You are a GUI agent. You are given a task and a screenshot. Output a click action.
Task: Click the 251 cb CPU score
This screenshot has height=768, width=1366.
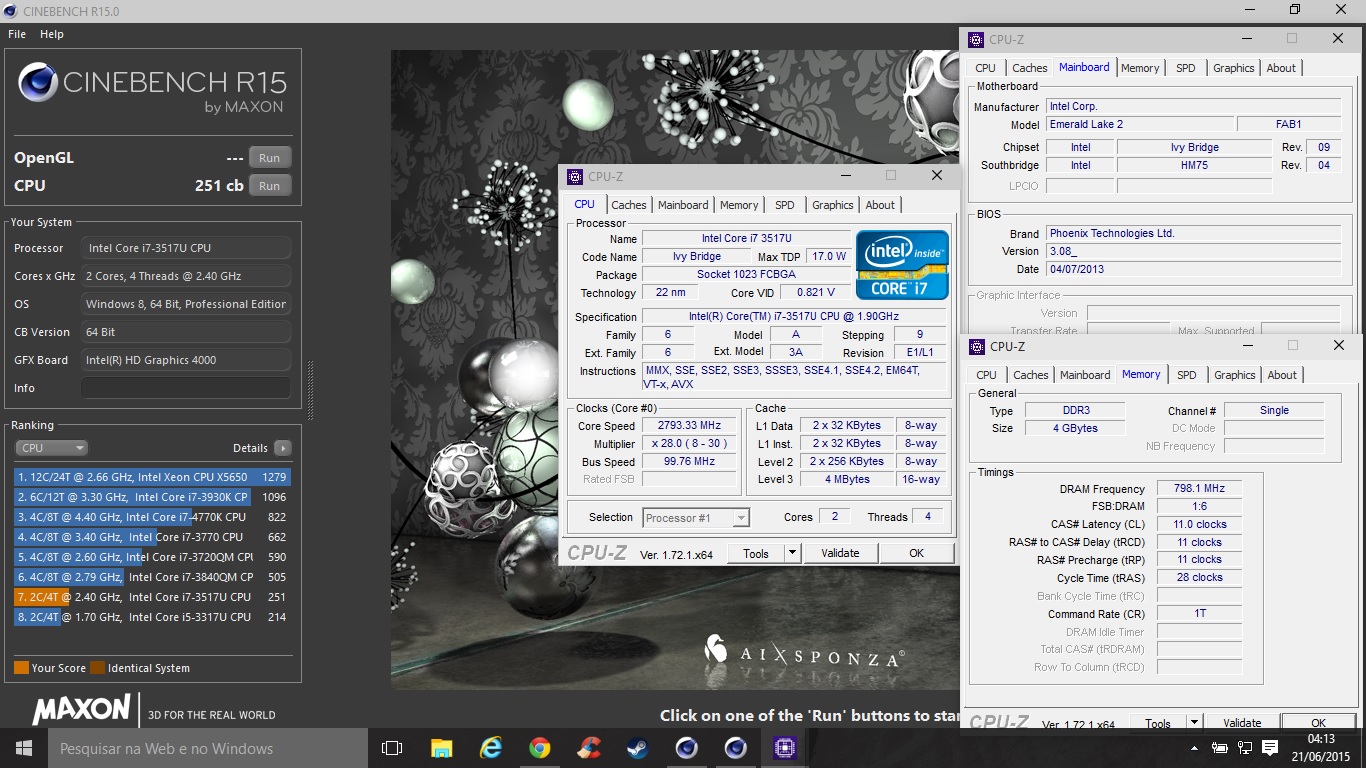tap(219, 186)
